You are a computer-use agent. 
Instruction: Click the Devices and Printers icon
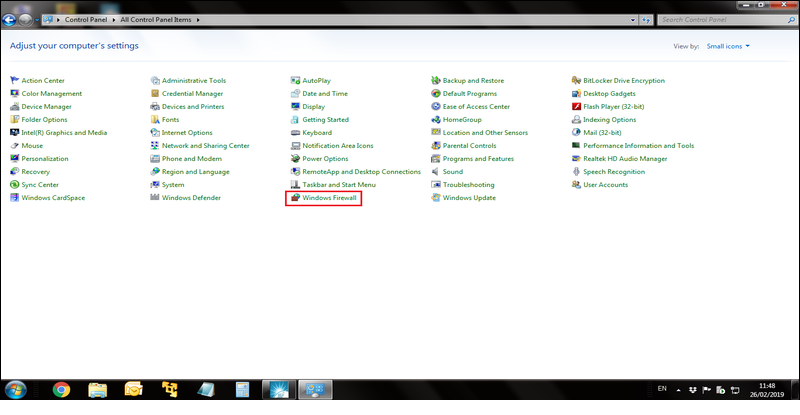[x=155, y=106]
